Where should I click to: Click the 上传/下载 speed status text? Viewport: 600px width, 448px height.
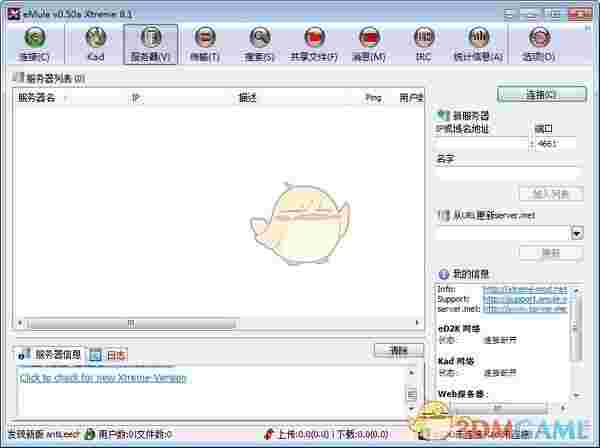(333, 435)
